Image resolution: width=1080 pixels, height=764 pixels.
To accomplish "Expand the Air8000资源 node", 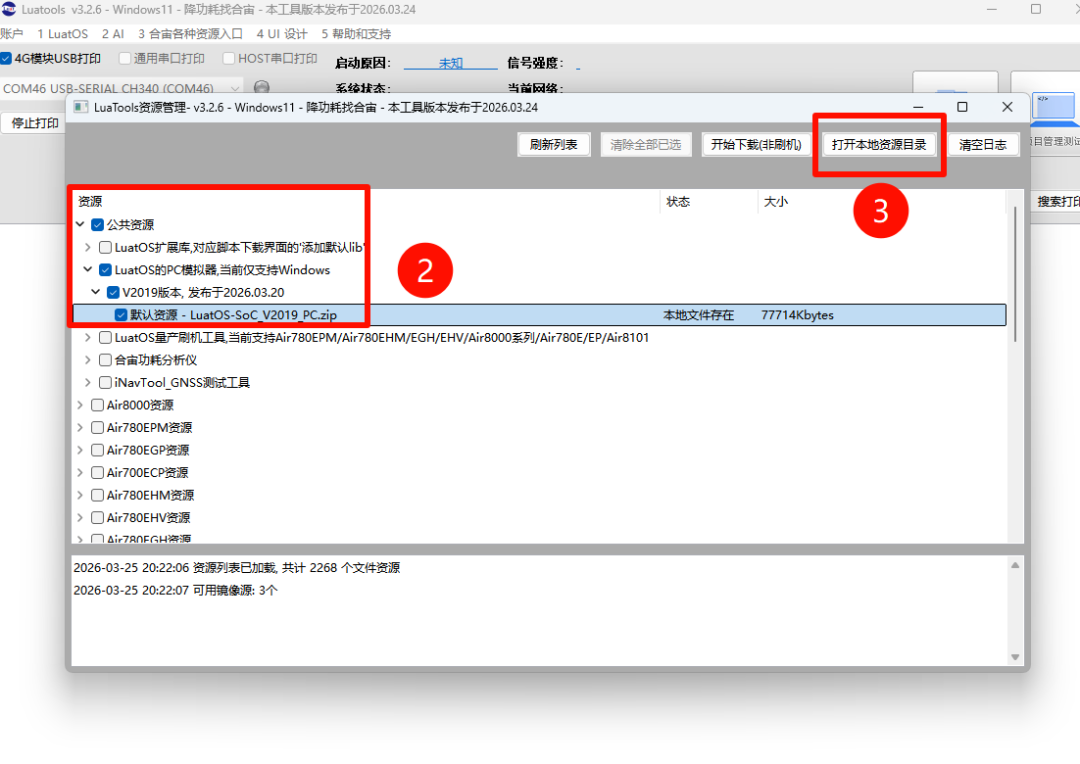I will (x=81, y=405).
